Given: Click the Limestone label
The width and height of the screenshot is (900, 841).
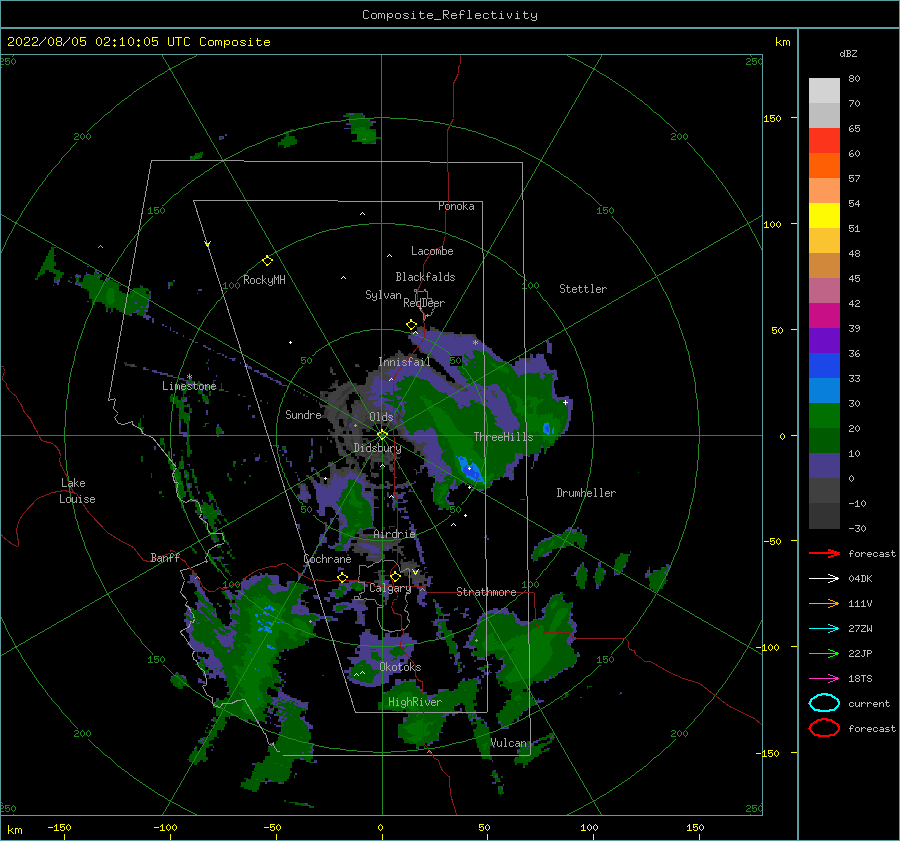Looking at the screenshot, I should click(189, 386).
